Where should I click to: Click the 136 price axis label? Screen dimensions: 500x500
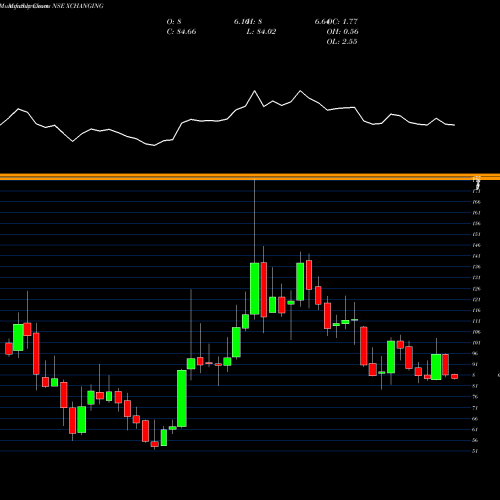coord(477,267)
